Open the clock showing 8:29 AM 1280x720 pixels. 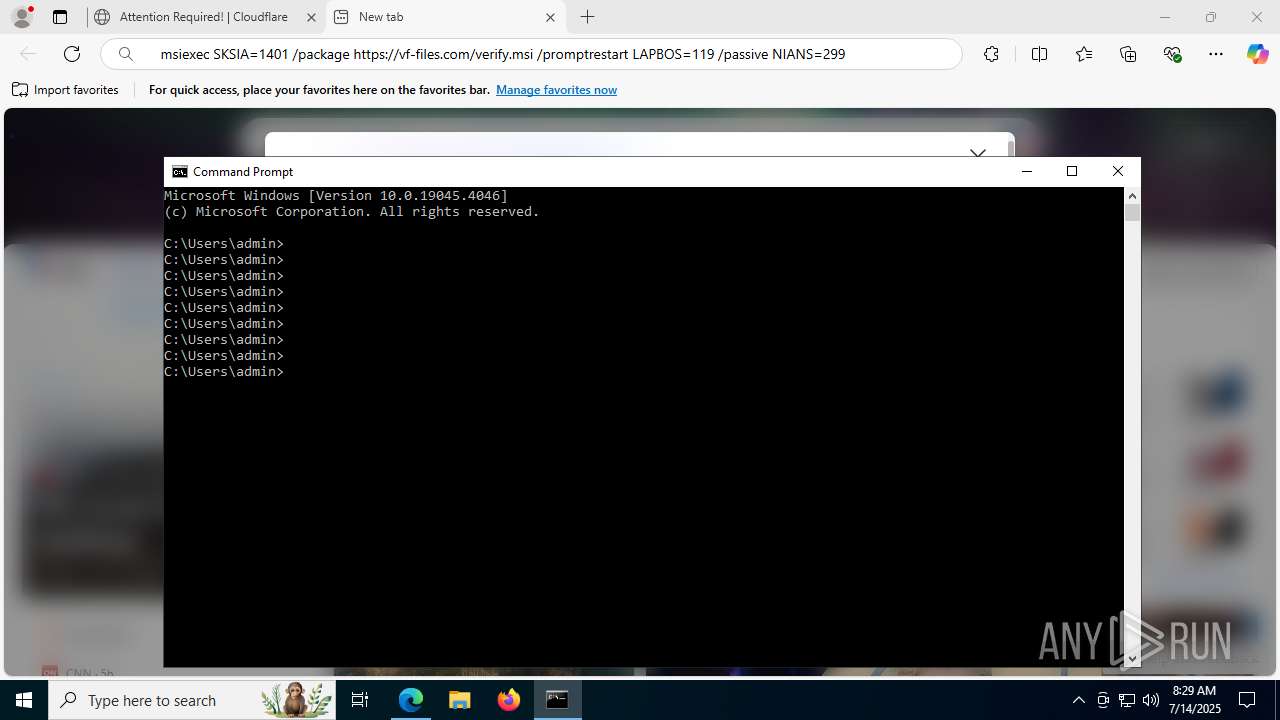click(x=1194, y=700)
